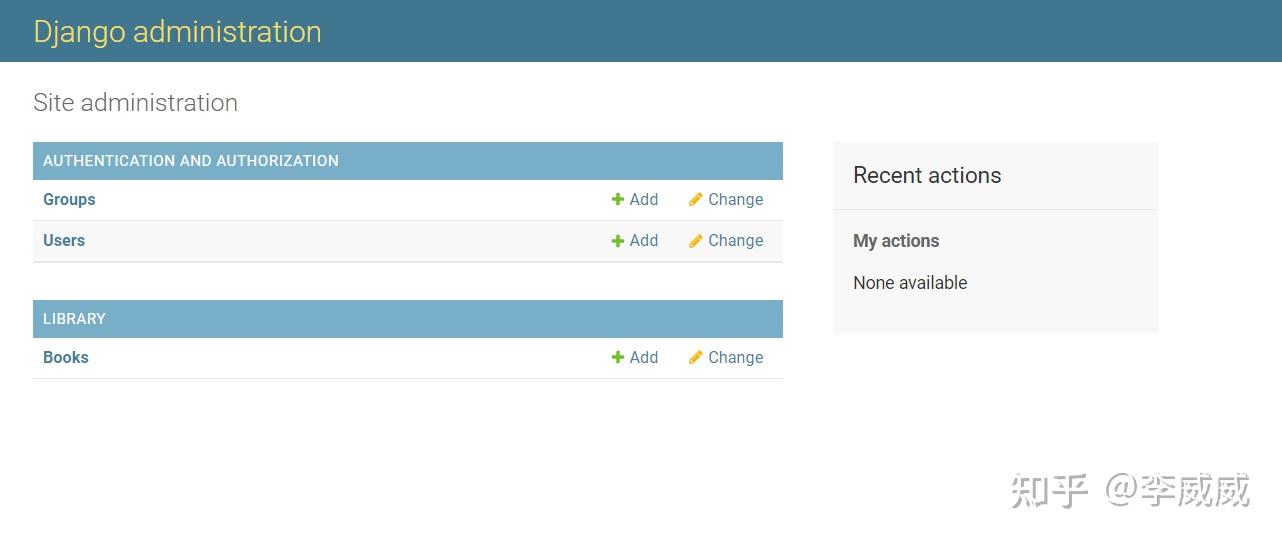Viewport: 1282px width, 541px height.
Task: Click the pencil icon in the Groups row
Action: (x=696, y=200)
